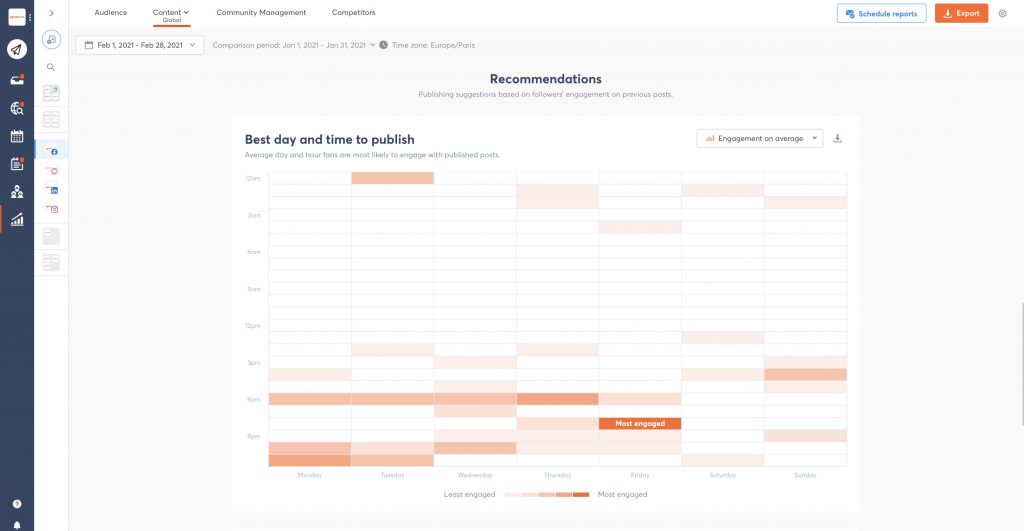Click the search magnifier icon

pos(51,67)
